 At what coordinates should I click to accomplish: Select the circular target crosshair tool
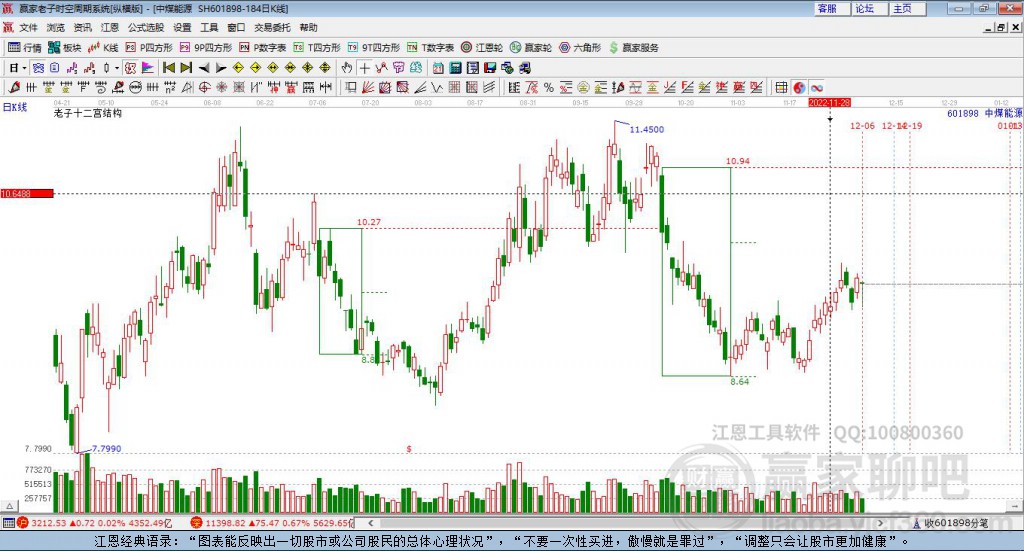pyautogui.click(x=204, y=87)
